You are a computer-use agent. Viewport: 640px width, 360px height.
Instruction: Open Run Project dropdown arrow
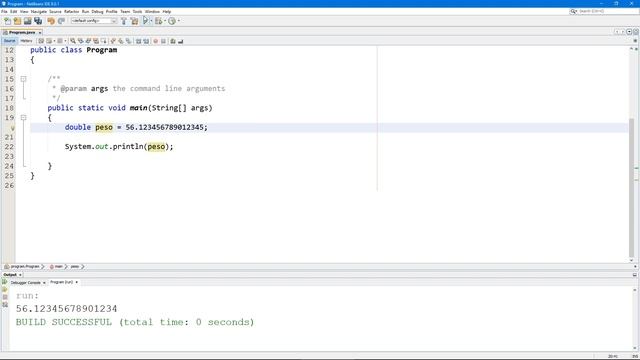click(x=151, y=21)
